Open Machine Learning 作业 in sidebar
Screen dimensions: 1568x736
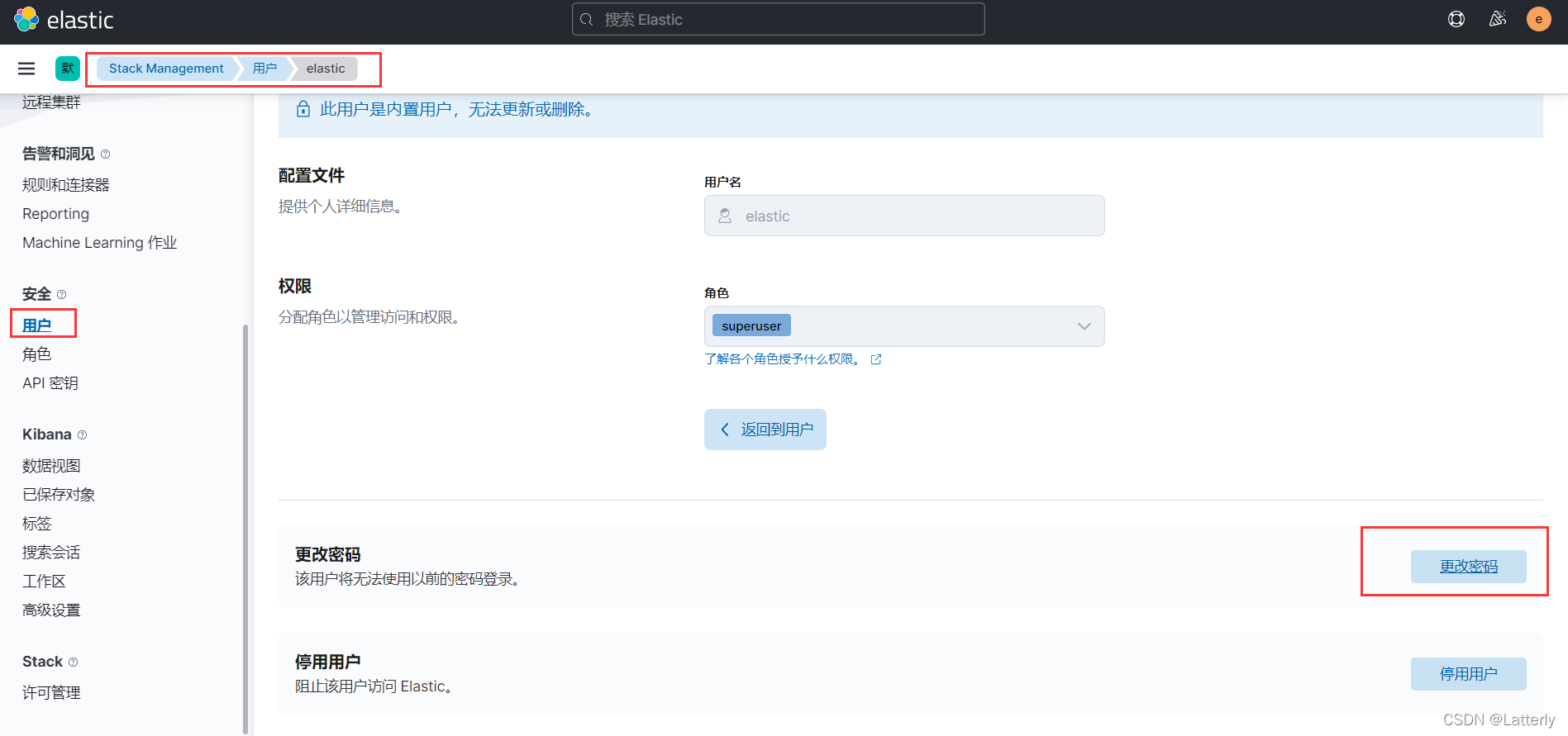click(100, 243)
